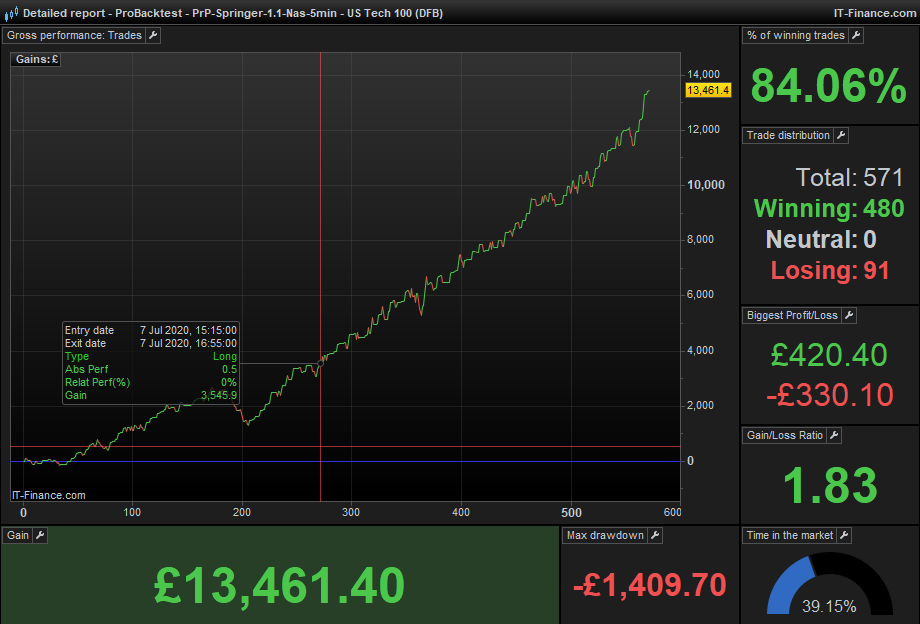The height and width of the screenshot is (624, 920).
Task: Select the Trade distribution panel title
Action: click(788, 135)
